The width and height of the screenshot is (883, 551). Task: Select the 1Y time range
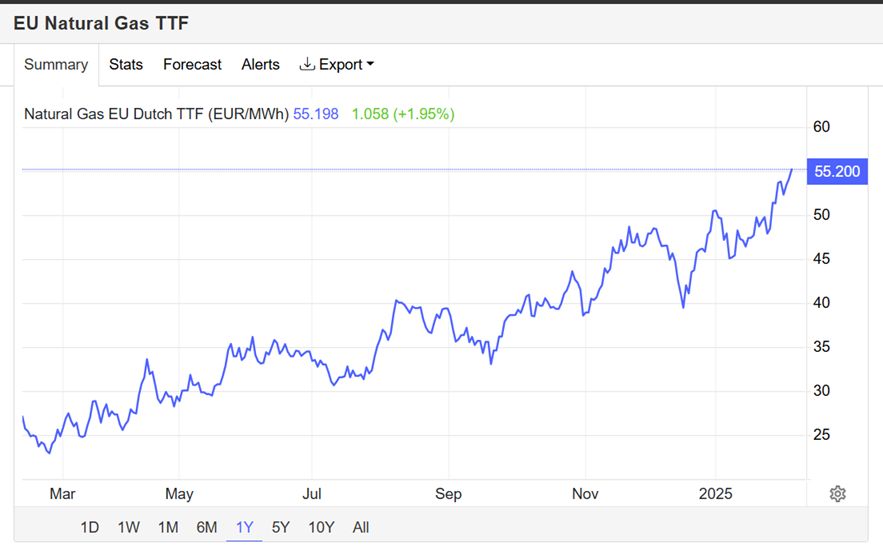[x=244, y=527]
